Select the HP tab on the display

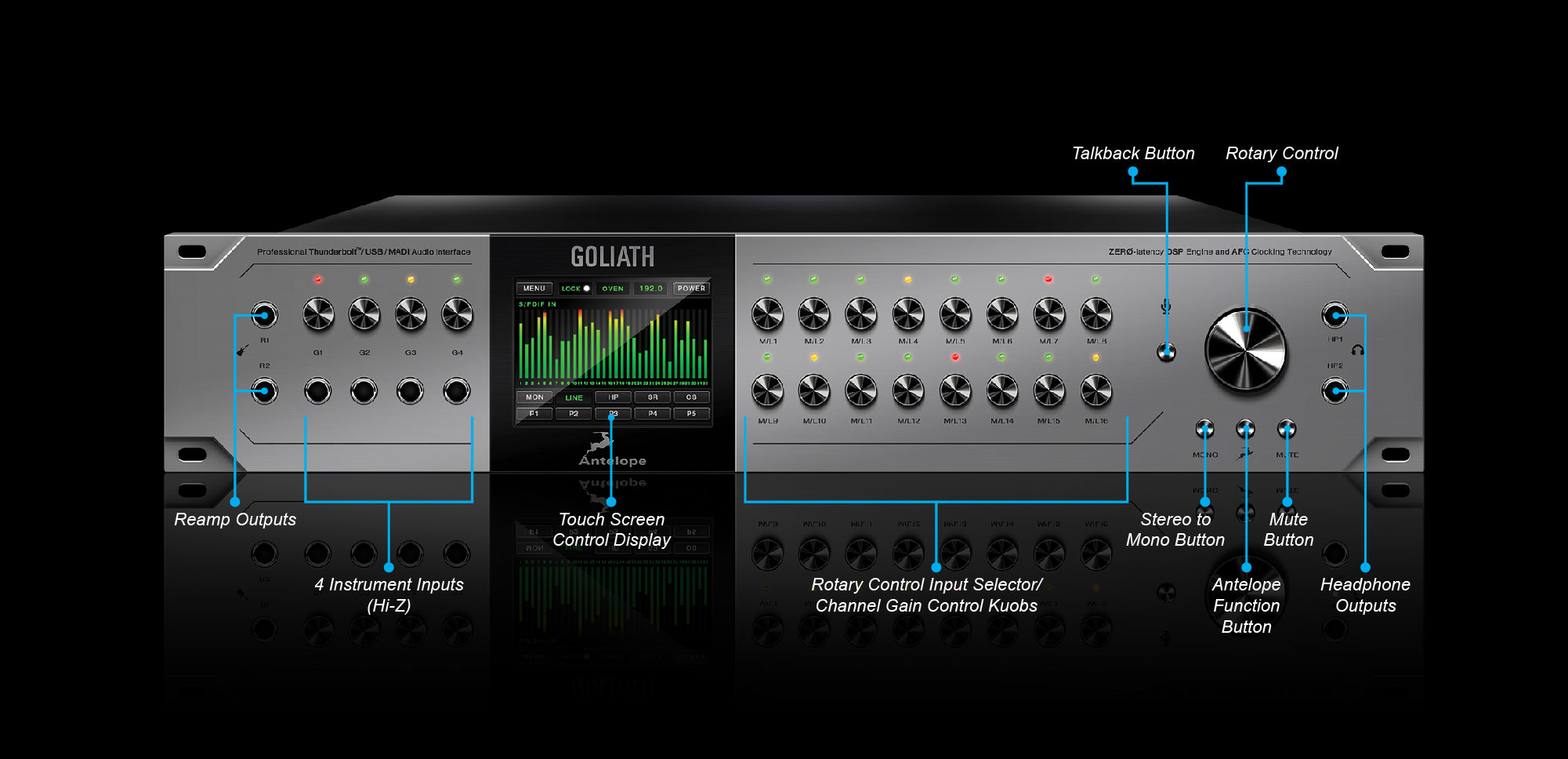click(x=613, y=398)
